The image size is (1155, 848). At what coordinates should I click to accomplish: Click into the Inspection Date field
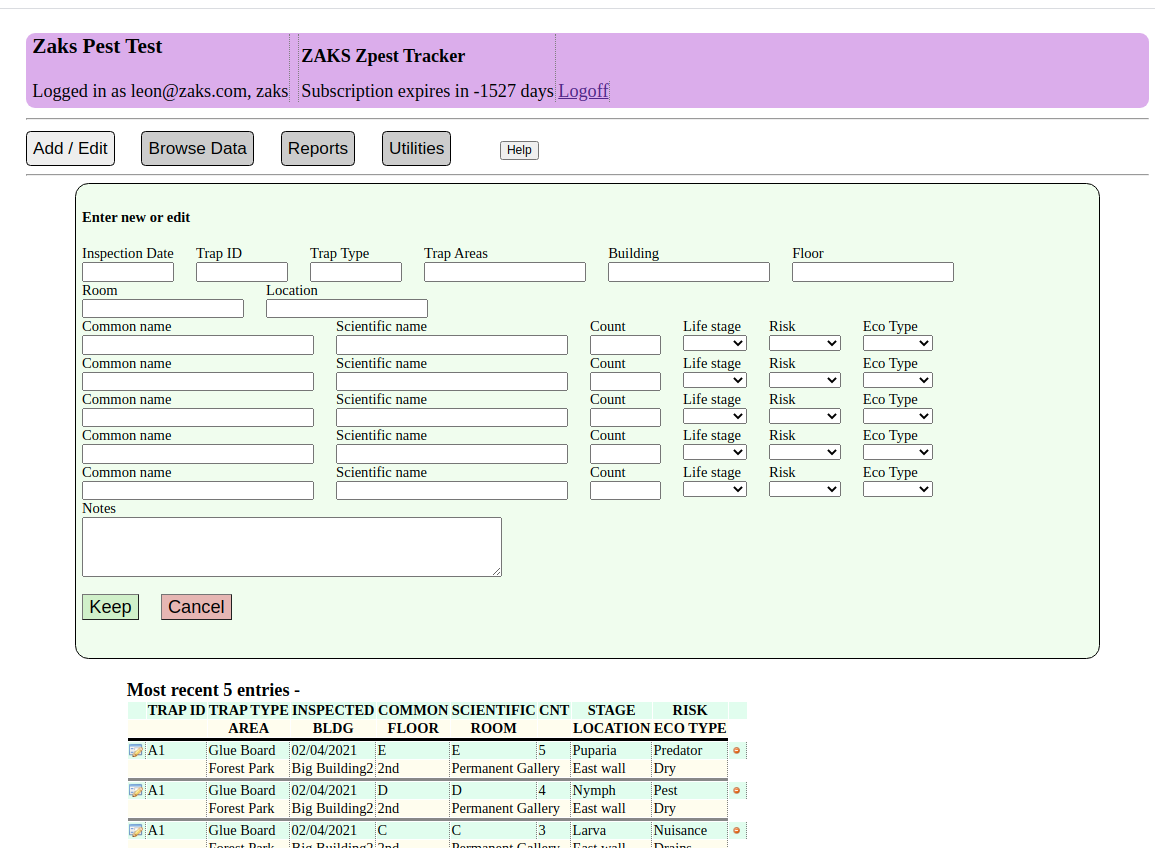(128, 272)
